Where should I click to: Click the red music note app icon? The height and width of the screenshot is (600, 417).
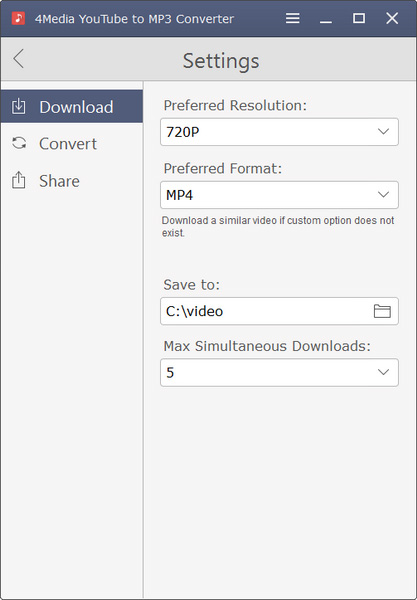tap(18, 18)
